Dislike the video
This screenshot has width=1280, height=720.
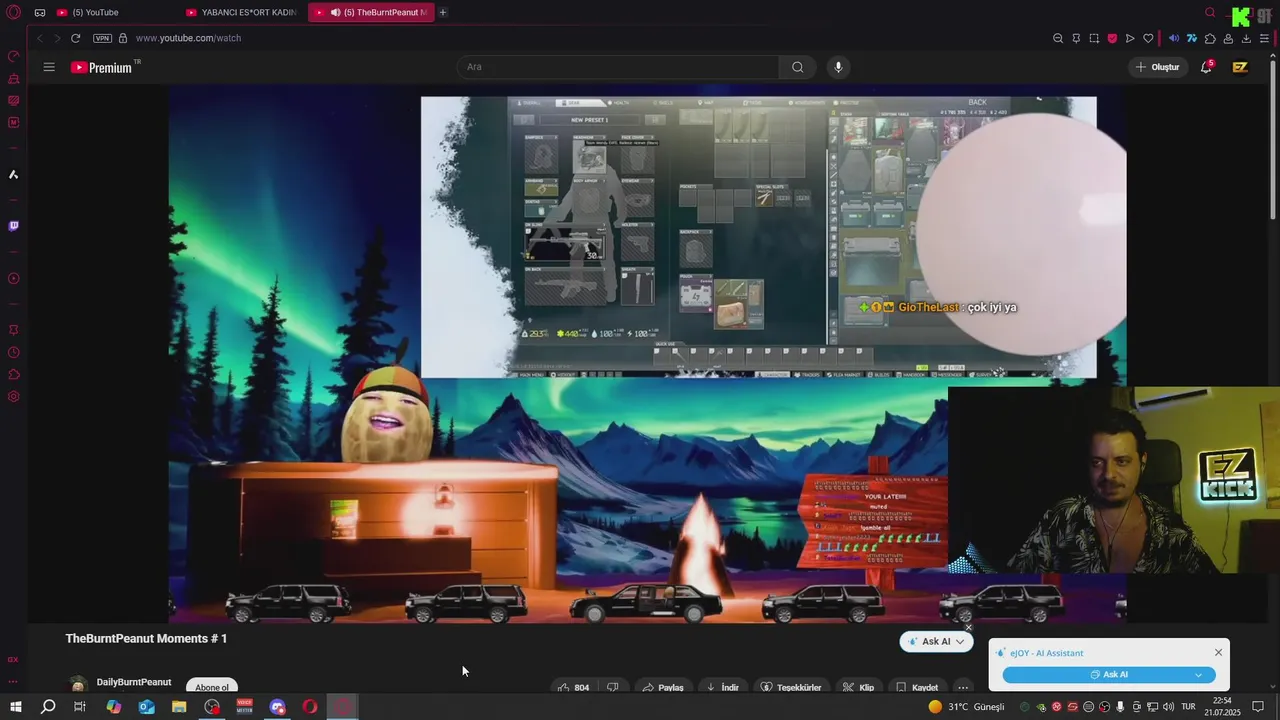coord(613,687)
